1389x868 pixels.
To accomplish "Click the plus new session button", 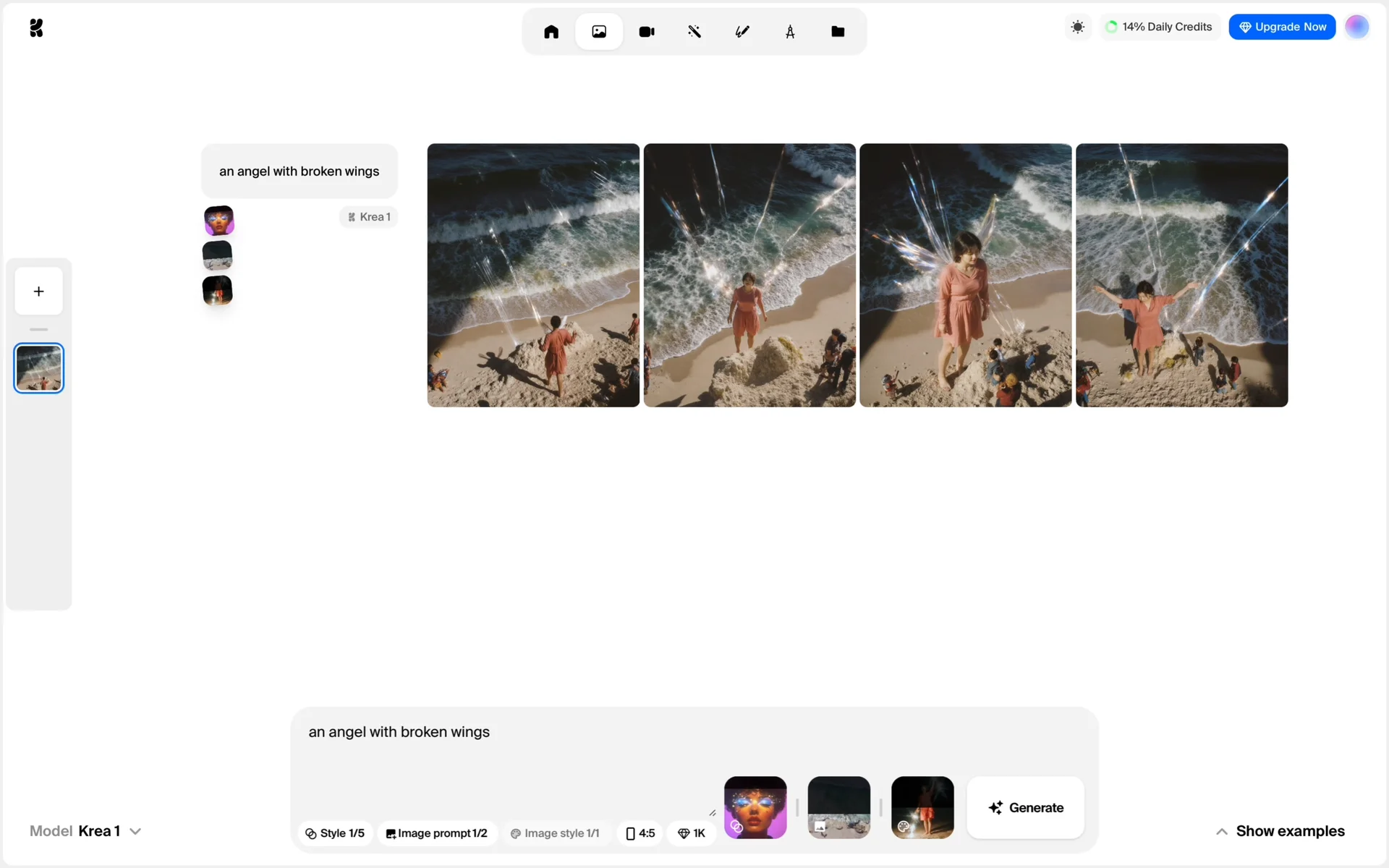I will coord(39,292).
